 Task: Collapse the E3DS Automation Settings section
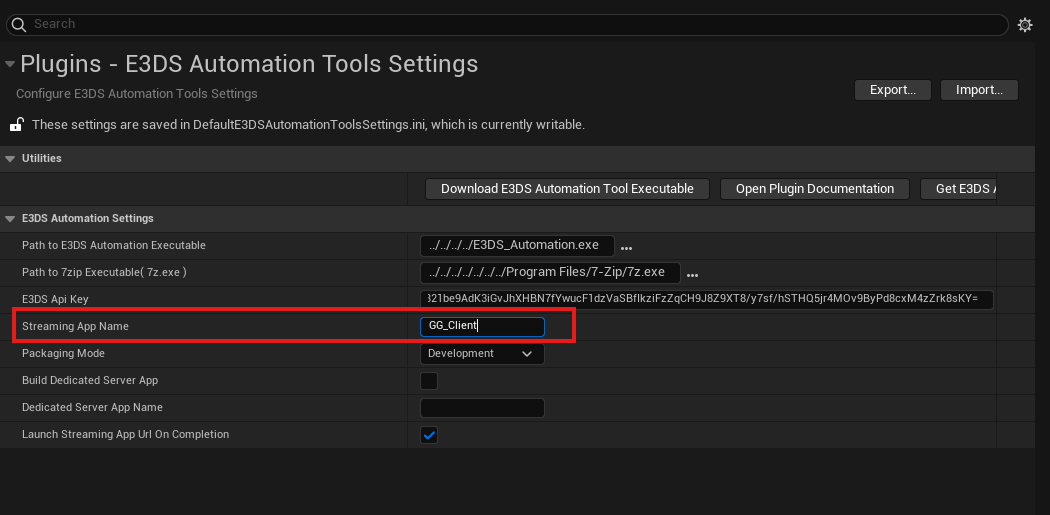click(11, 219)
